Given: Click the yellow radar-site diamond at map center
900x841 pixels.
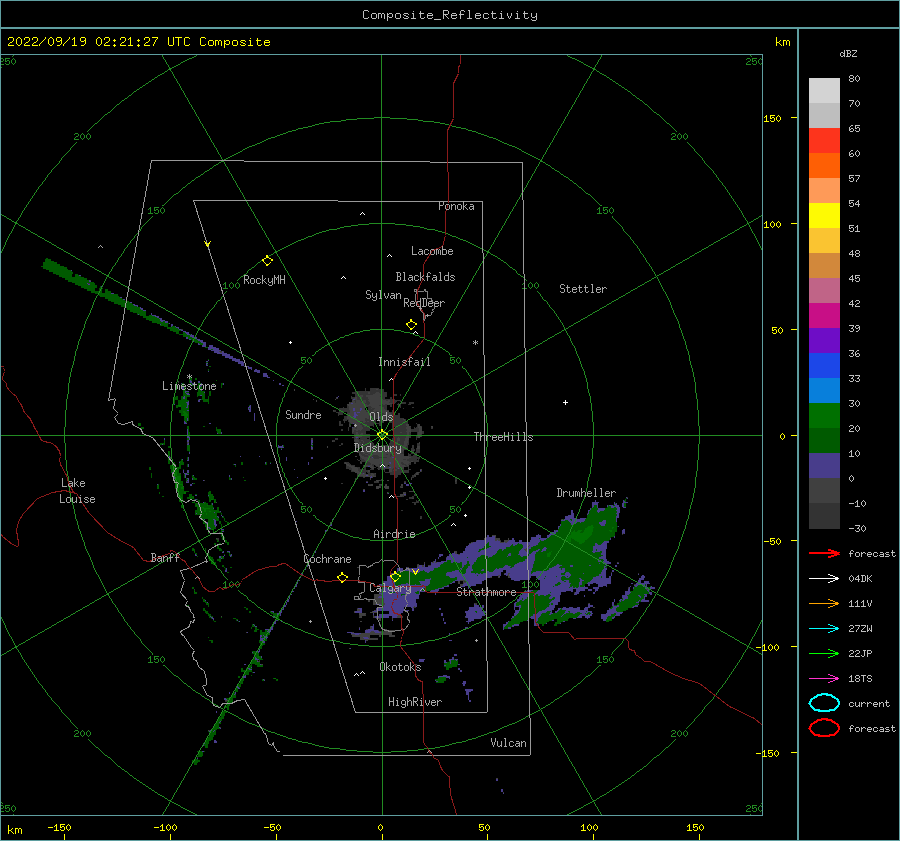Looking at the screenshot, I should coord(382,435).
